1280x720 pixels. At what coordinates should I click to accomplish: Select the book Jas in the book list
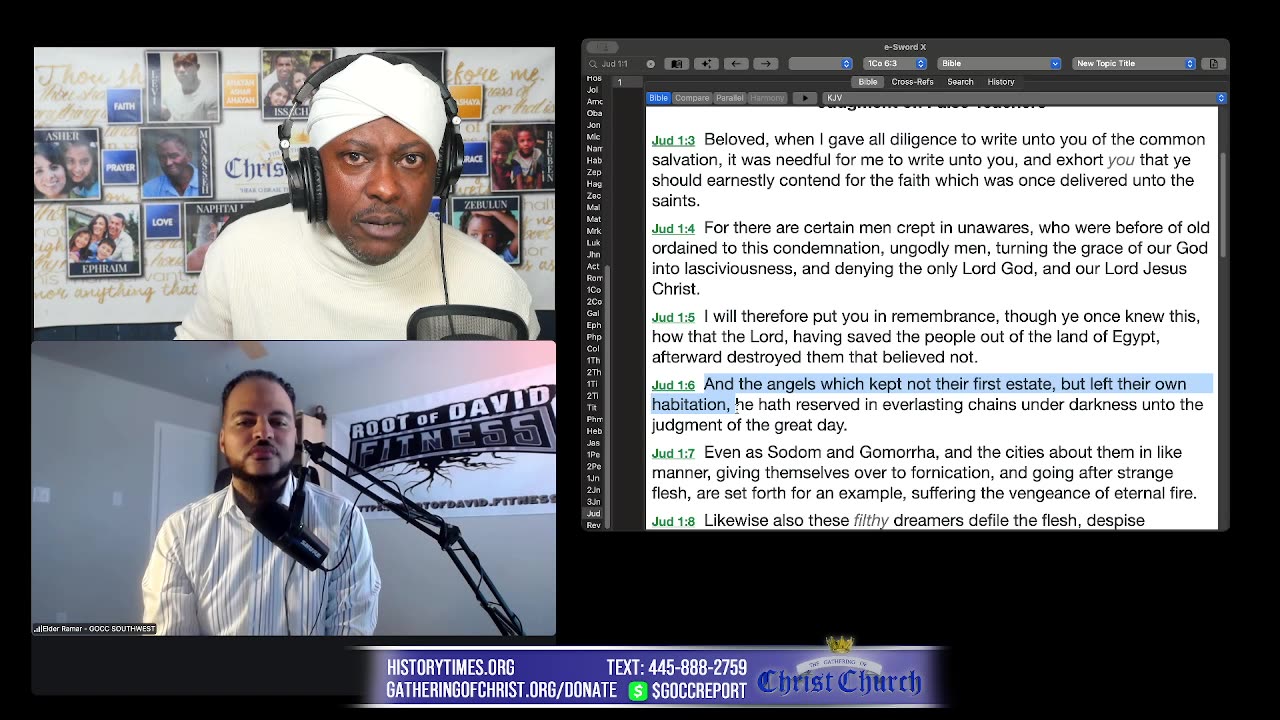[x=594, y=443]
